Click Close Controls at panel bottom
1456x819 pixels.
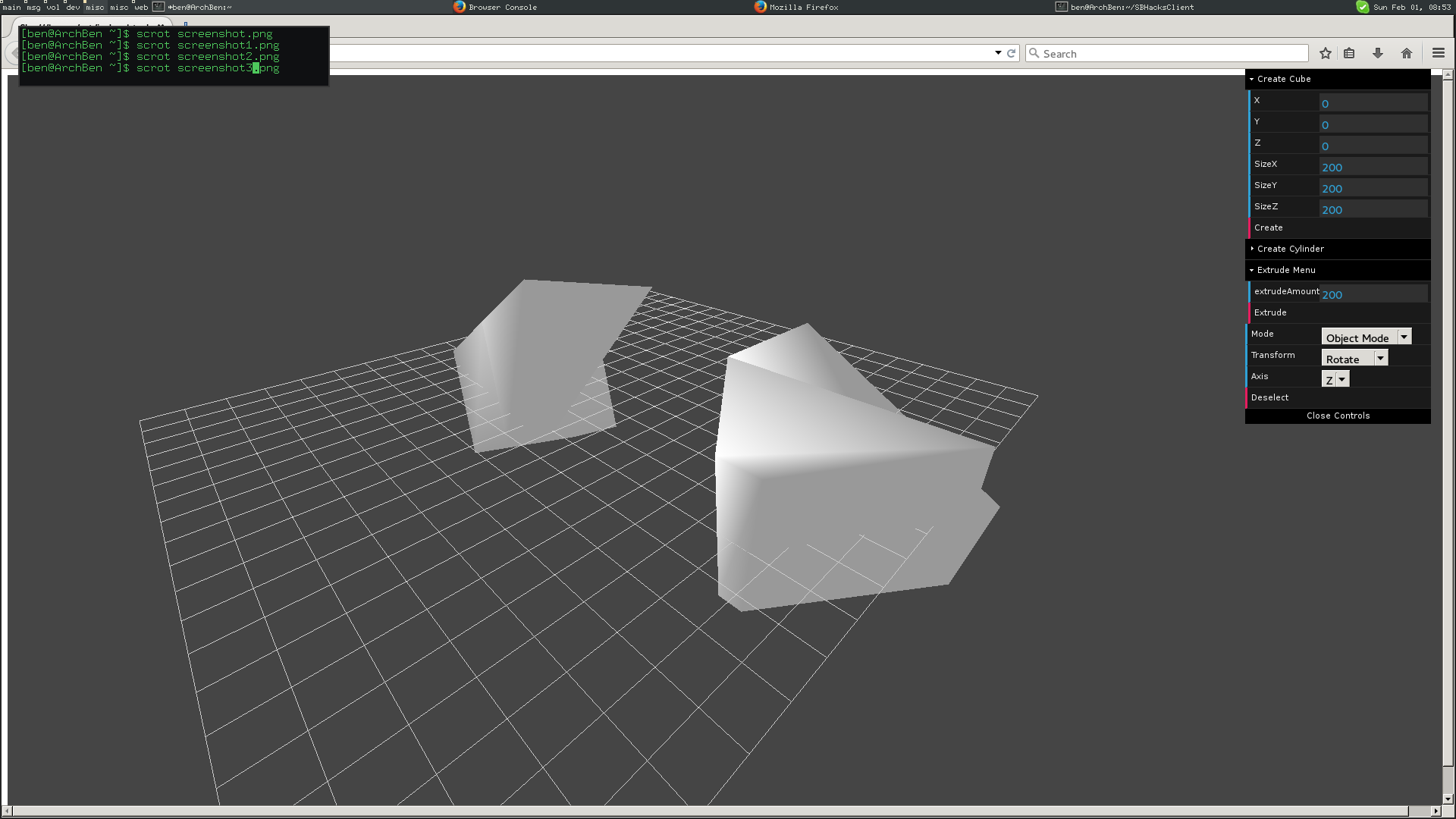pyautogui.click(x=1338, y=416)
